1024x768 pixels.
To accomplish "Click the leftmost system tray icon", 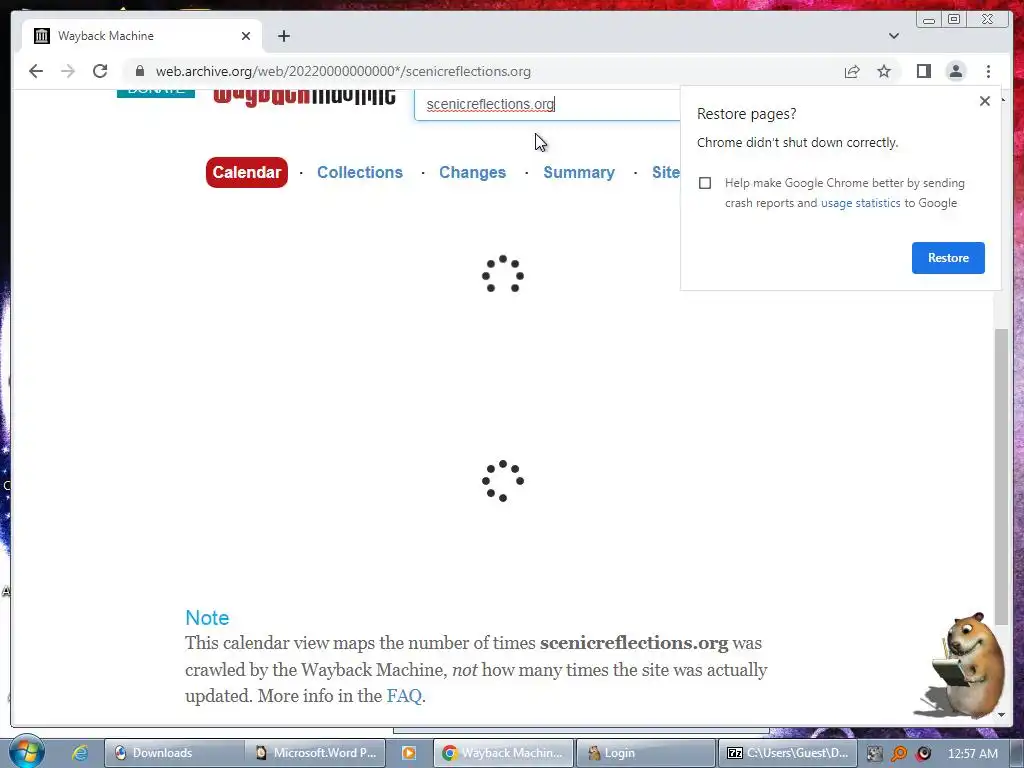I will (875, 754).
